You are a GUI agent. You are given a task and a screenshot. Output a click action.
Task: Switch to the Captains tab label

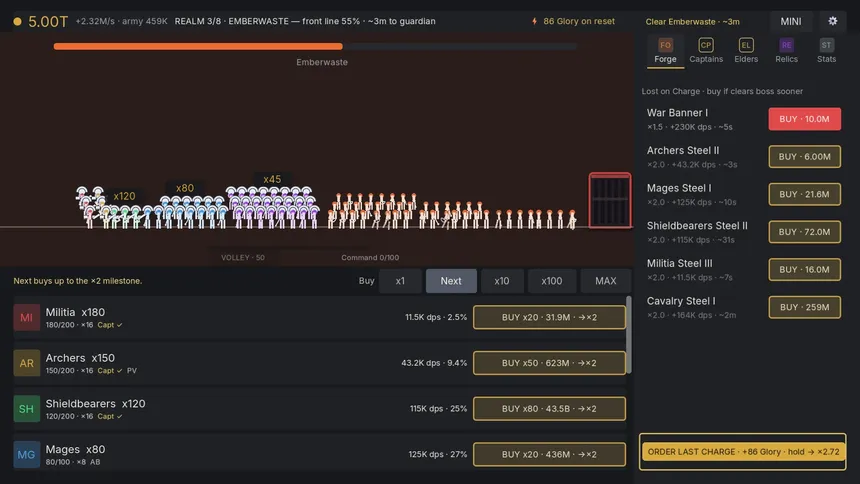tap(706, 59)
